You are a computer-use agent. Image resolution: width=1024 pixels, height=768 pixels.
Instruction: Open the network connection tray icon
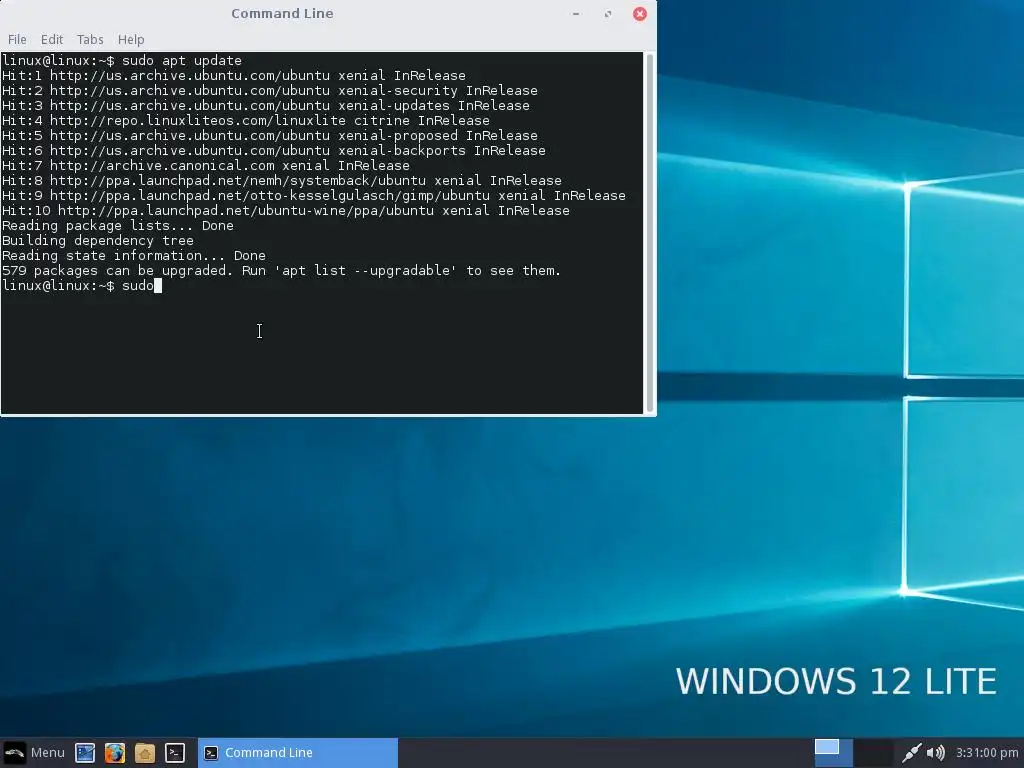(x=911, y=752)
